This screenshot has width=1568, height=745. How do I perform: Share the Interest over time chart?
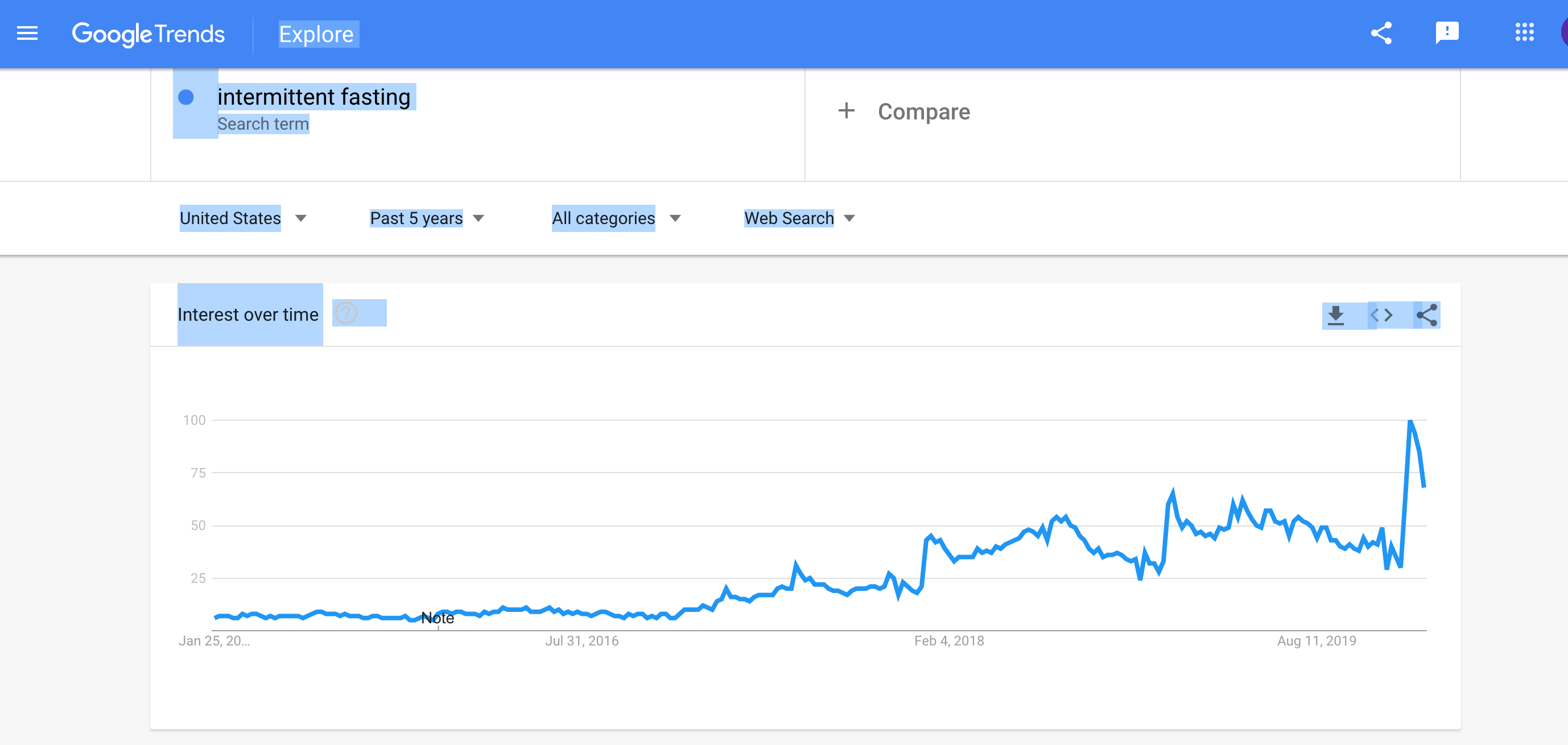[1427, 315]
